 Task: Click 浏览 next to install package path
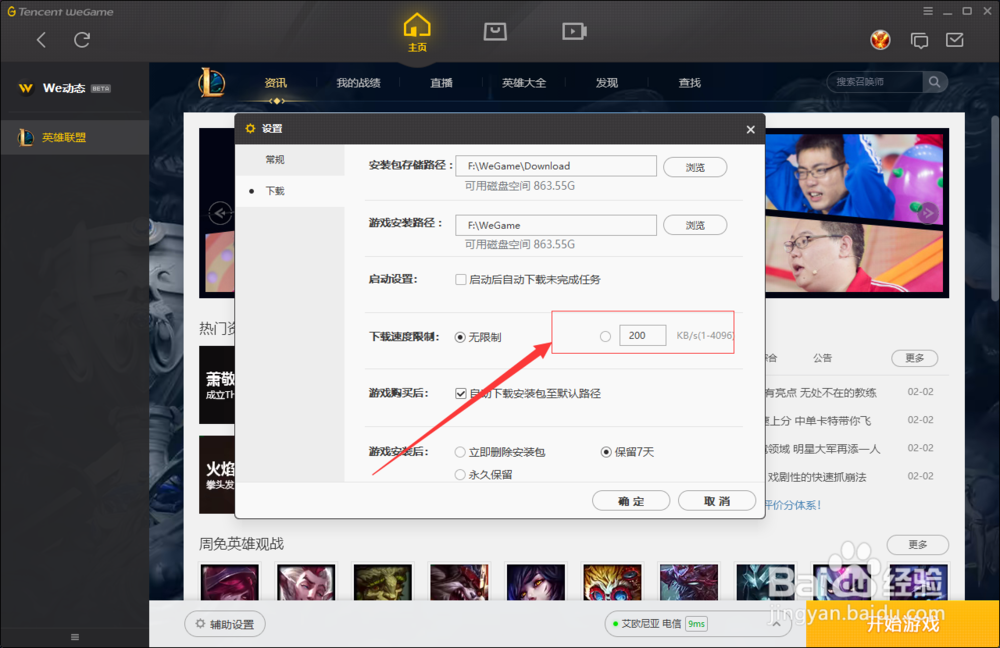point(694,167)
